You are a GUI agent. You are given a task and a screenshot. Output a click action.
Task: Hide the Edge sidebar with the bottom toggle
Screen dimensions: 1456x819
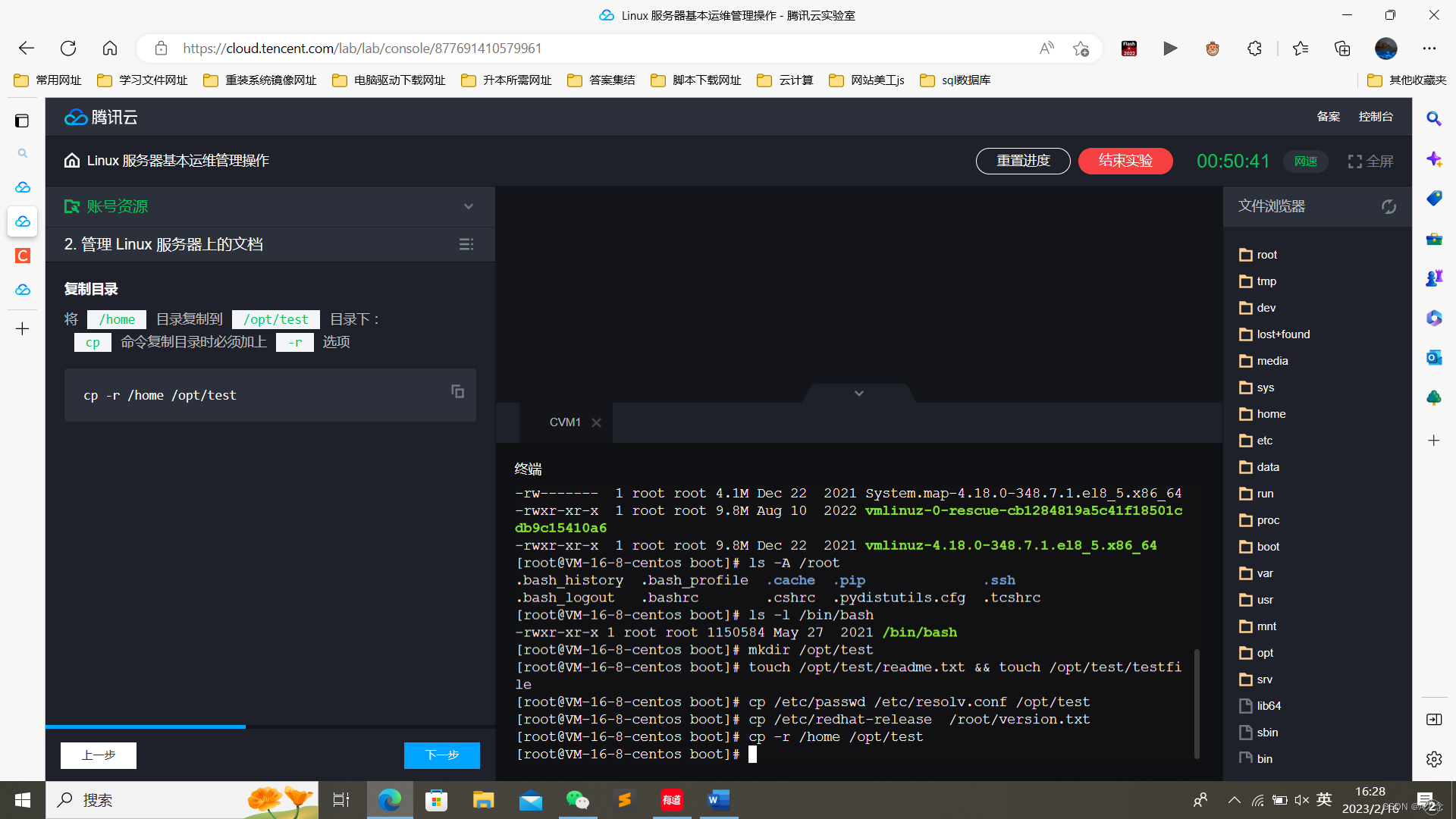[x=1434, y=720]
